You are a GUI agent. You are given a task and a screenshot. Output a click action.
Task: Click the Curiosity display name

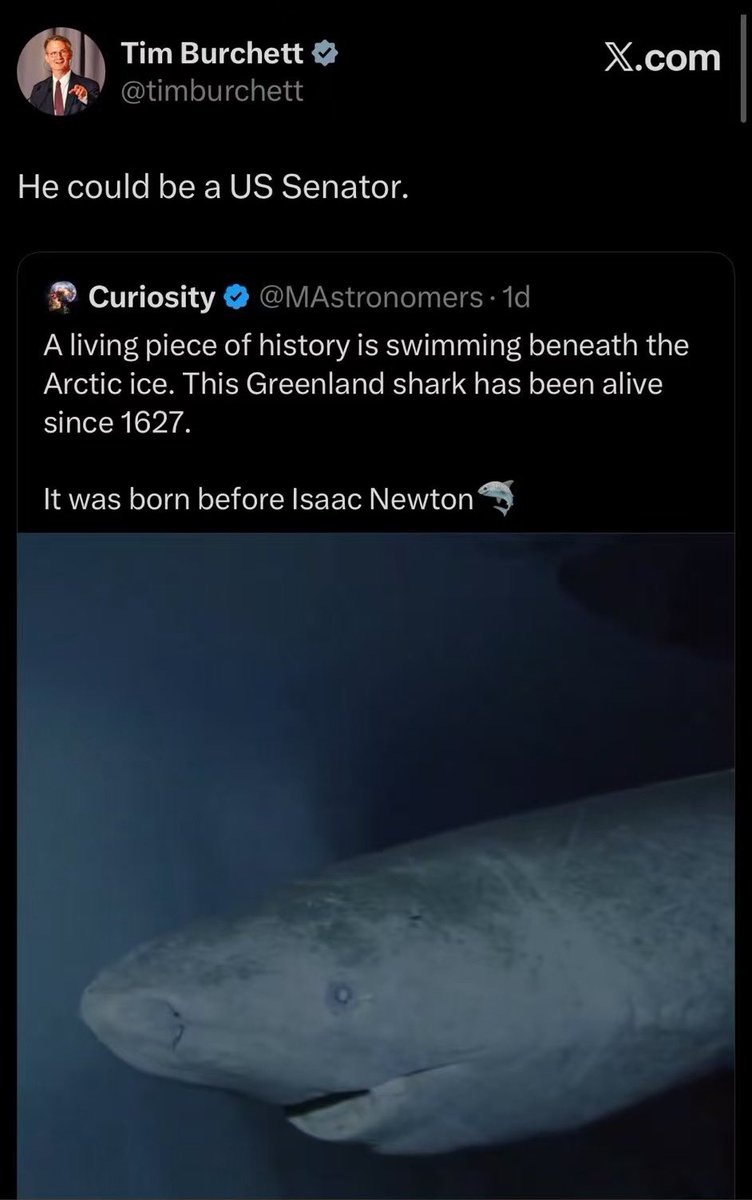[155, 296]
